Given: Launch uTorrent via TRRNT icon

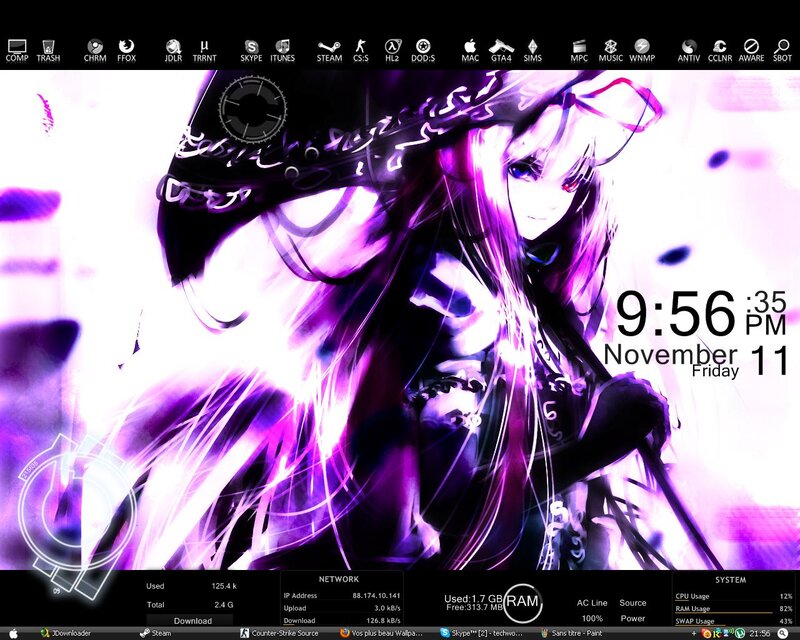Looking at the screenshot, I should tap(205, 51).
